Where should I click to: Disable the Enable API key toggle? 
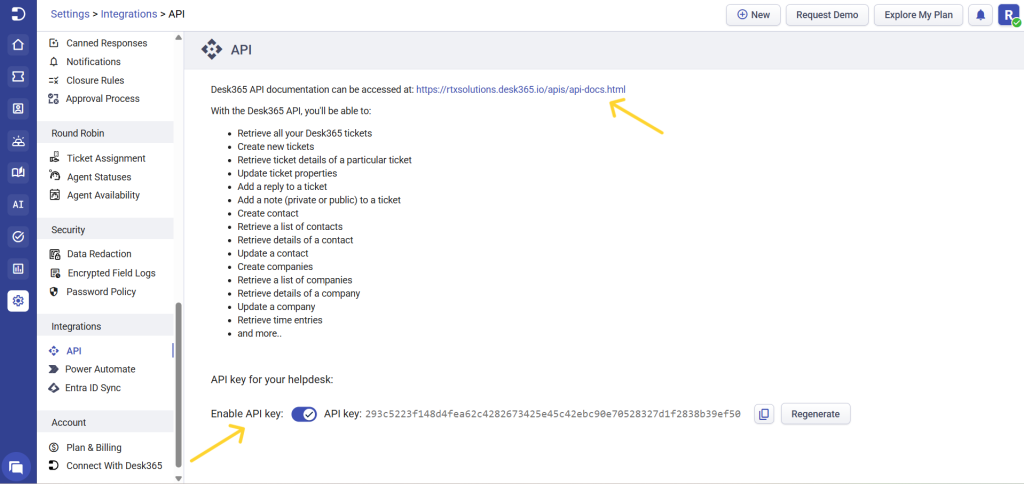(304, 414)
